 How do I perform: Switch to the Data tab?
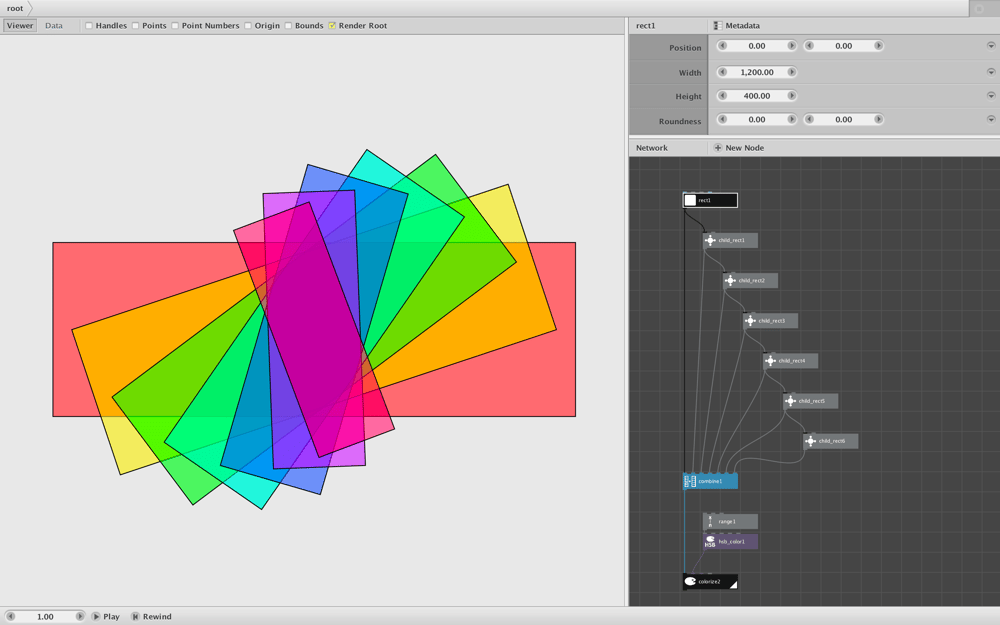[x=54, y=26]
